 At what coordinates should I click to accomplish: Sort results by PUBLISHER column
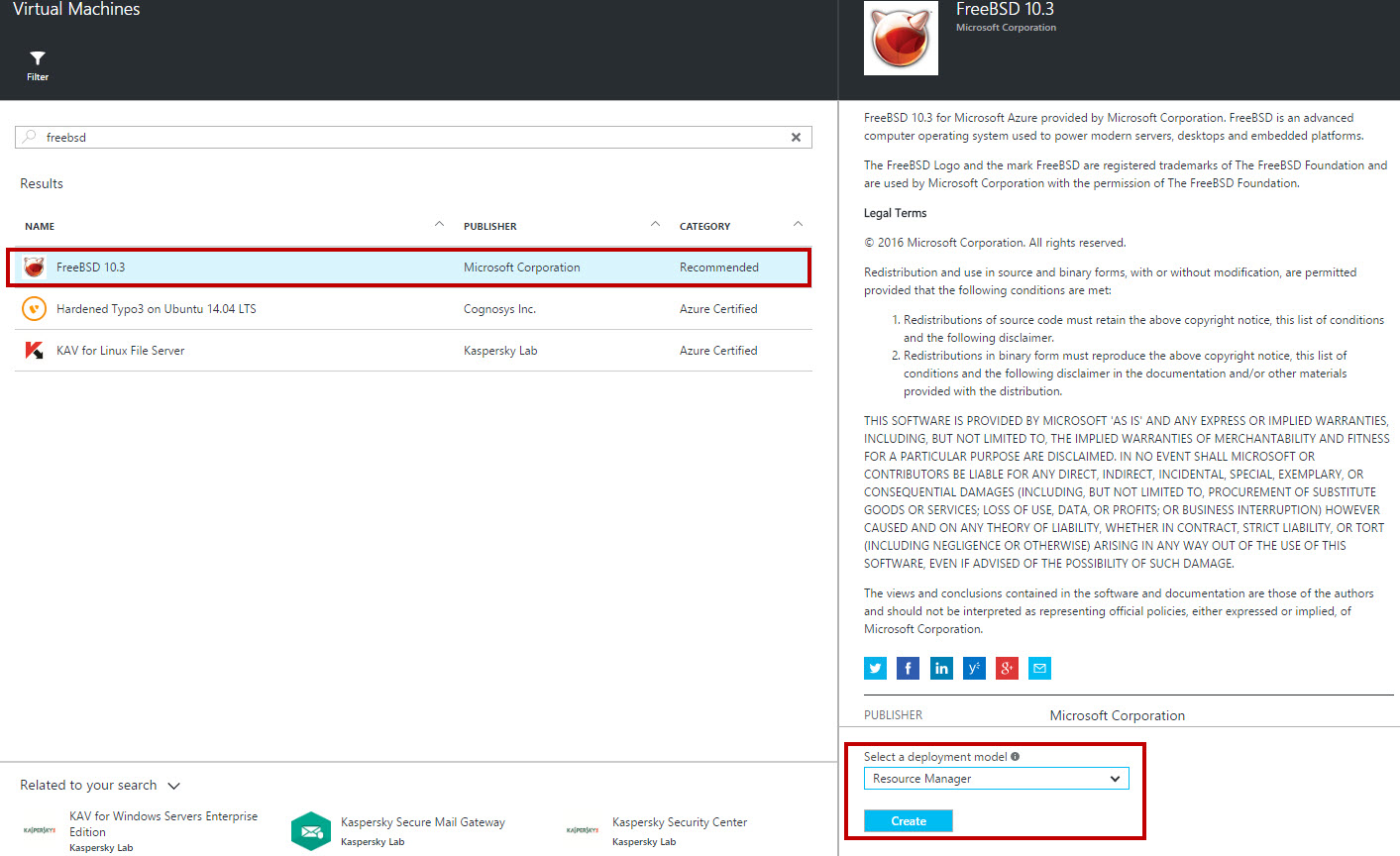490,227
